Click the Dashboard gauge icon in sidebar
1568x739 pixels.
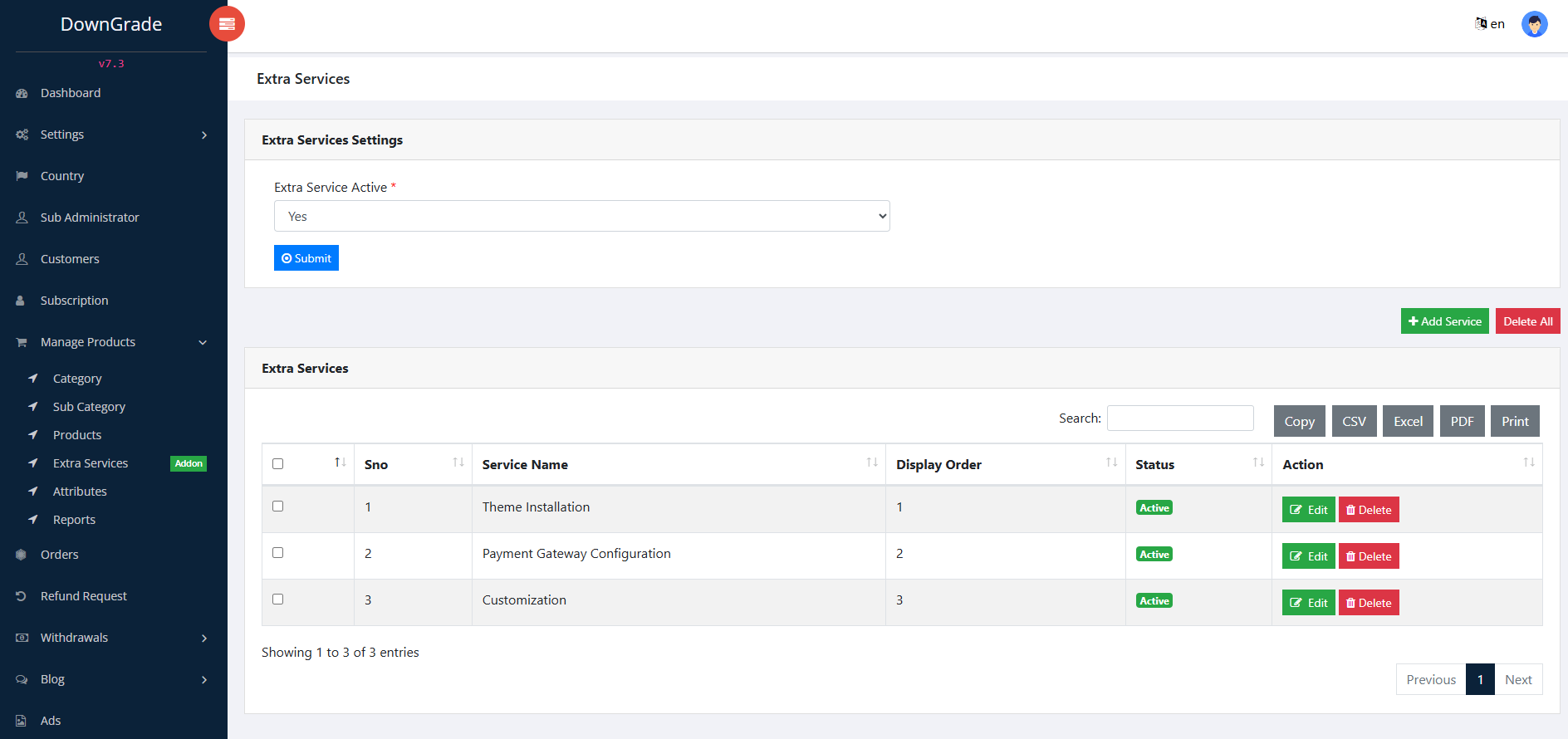[x=22, y=93]
